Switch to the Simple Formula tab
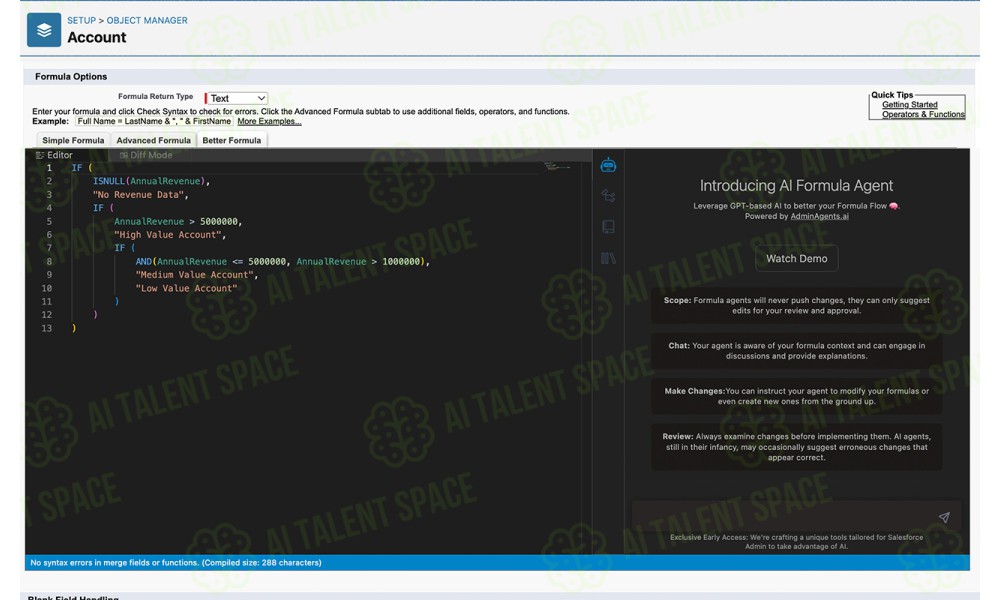 point(73,140)
